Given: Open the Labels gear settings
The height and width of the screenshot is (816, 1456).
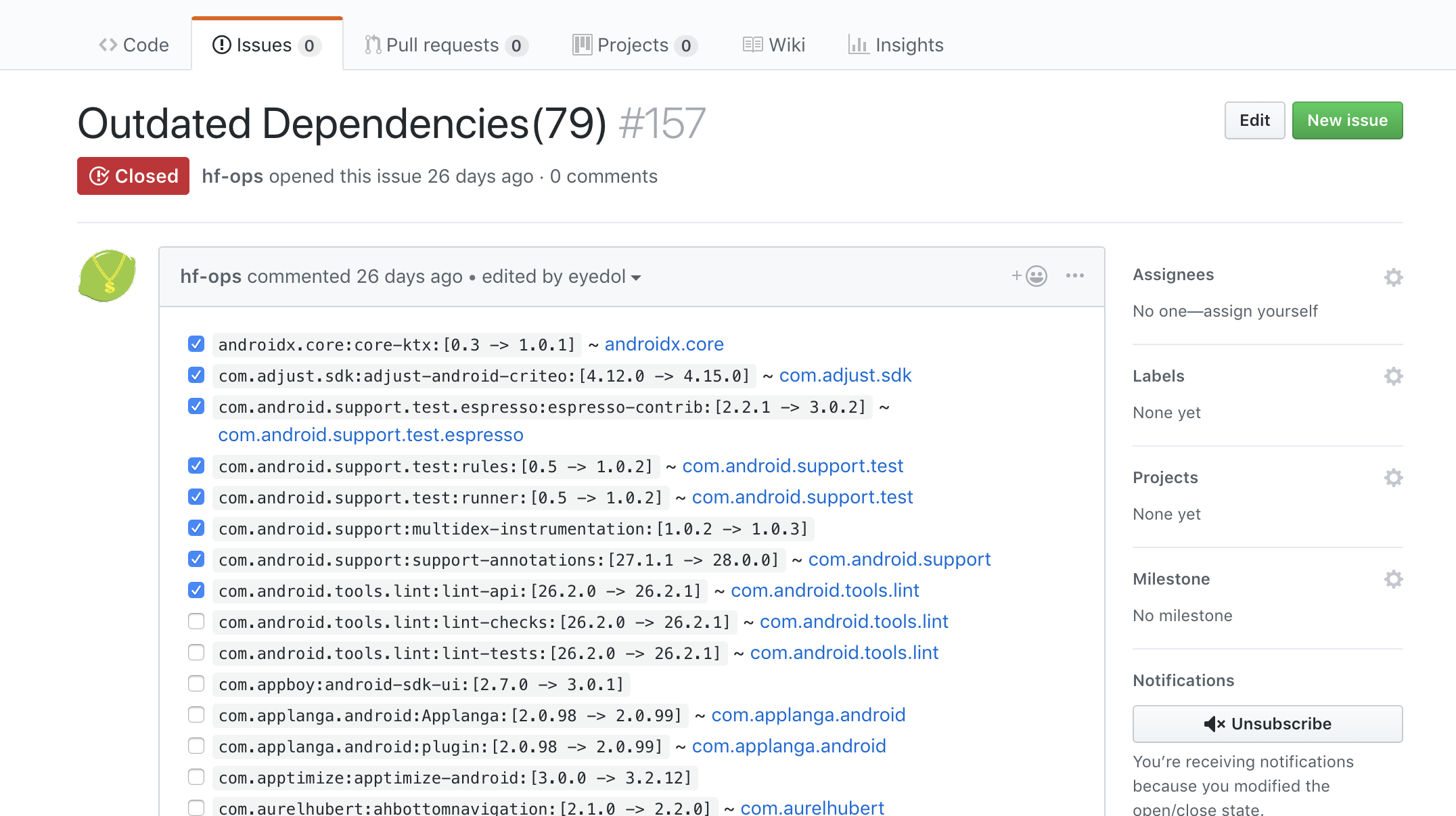Looking at the screenshot, I should point(1393,376).
